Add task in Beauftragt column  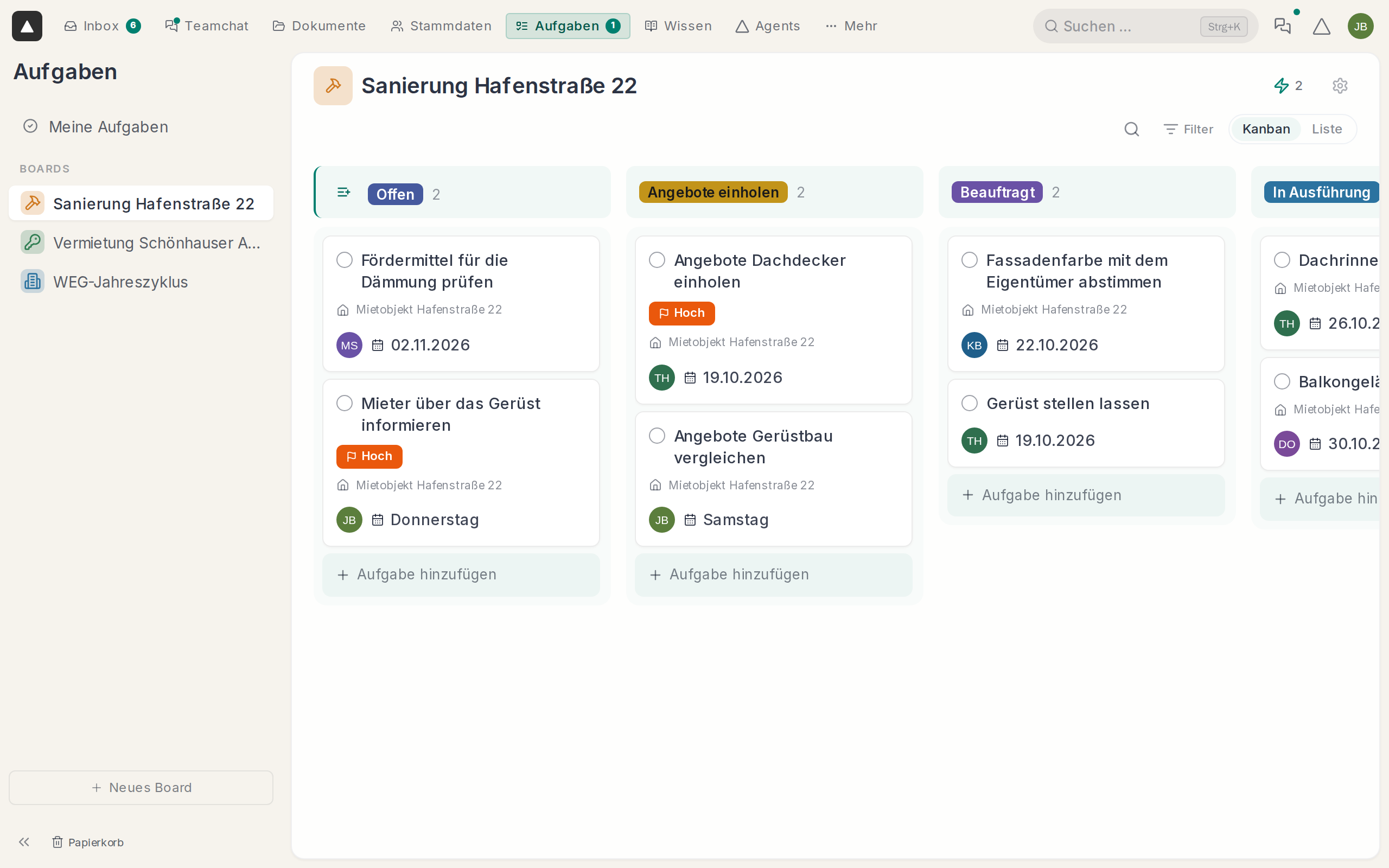[x=1086, y=495]
